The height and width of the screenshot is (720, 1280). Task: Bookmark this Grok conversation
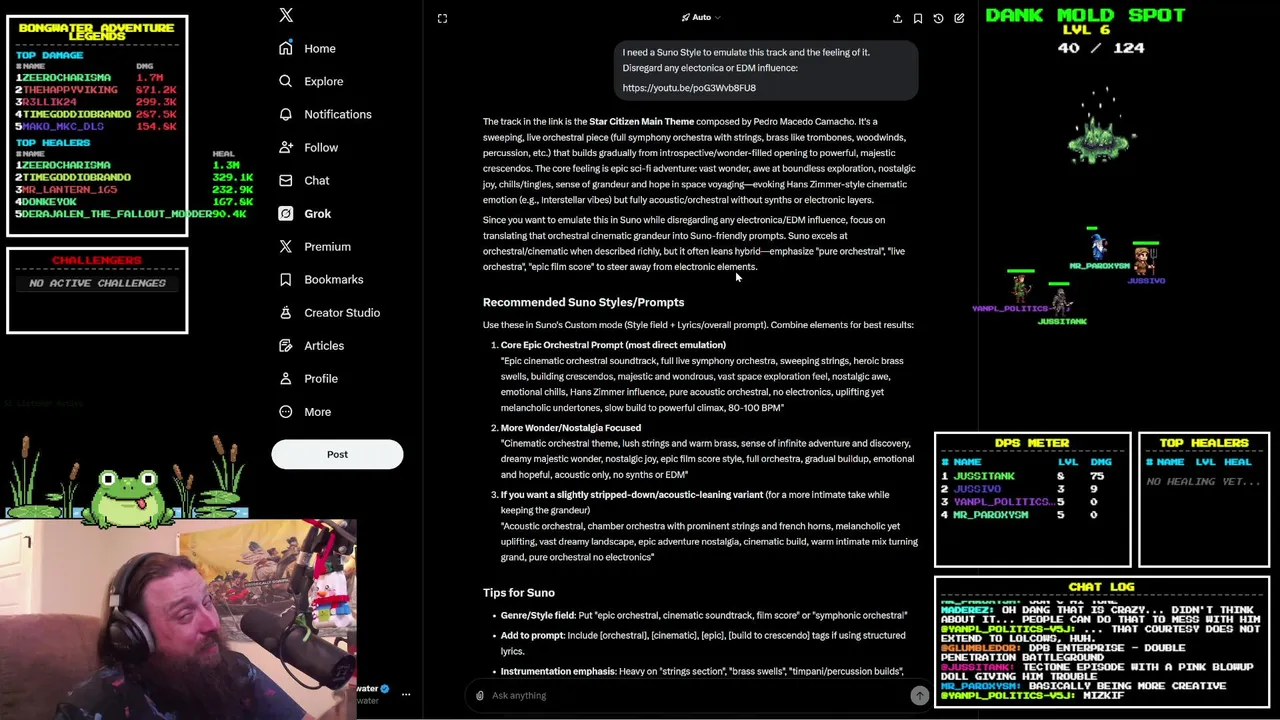click(x=918, y=18)
